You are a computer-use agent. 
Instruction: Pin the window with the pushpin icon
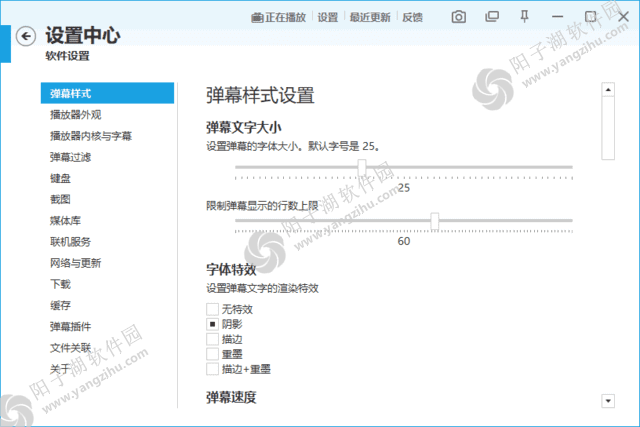[x=524, y=17]
